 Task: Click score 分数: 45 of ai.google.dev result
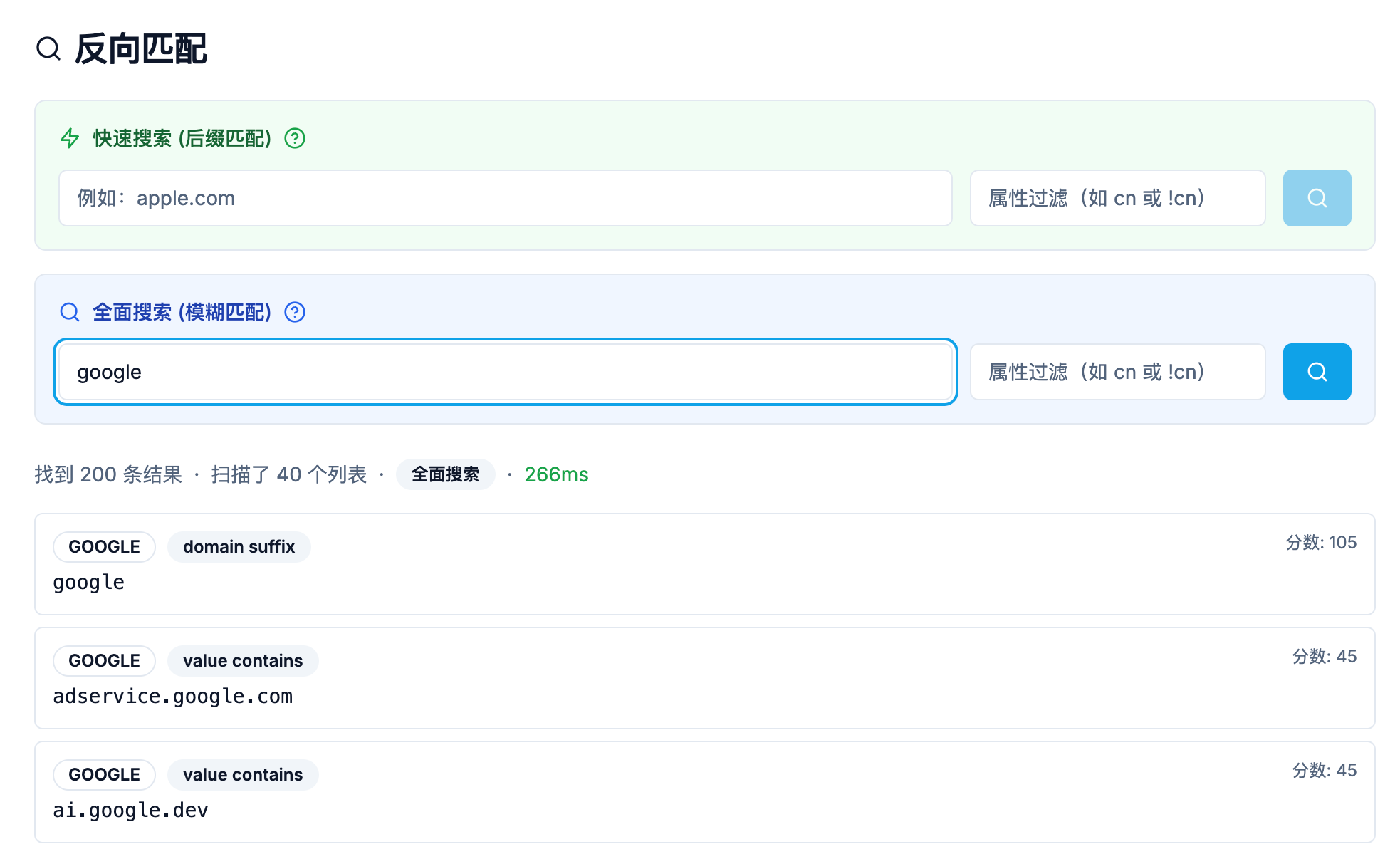[1325, 771]
